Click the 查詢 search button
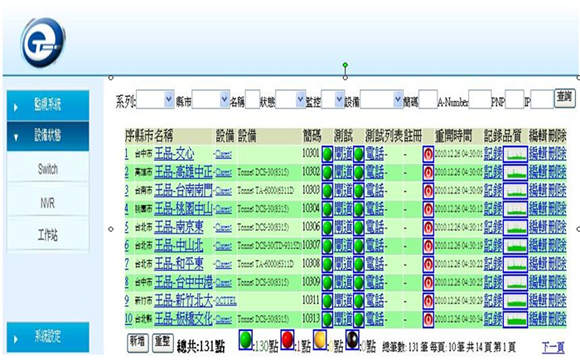580x360 pixels. tap(564, 98)
